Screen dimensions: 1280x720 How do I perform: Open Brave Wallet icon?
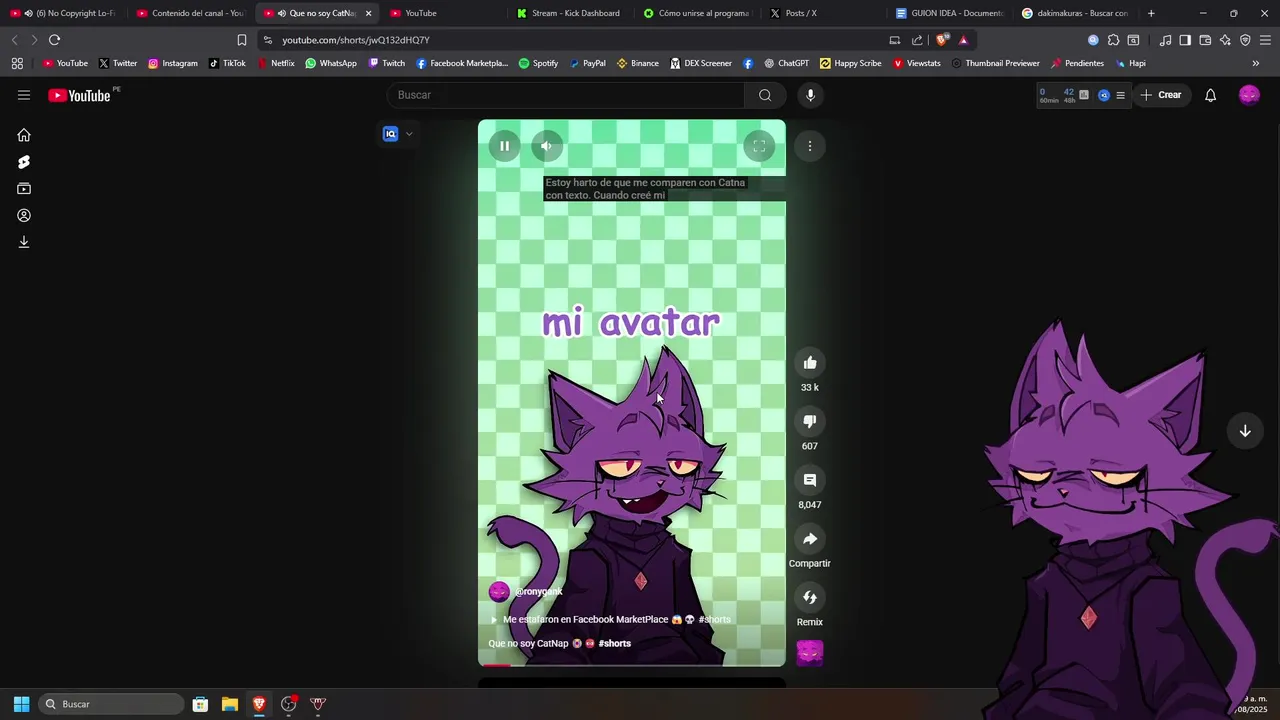[x=1205, y=40]
